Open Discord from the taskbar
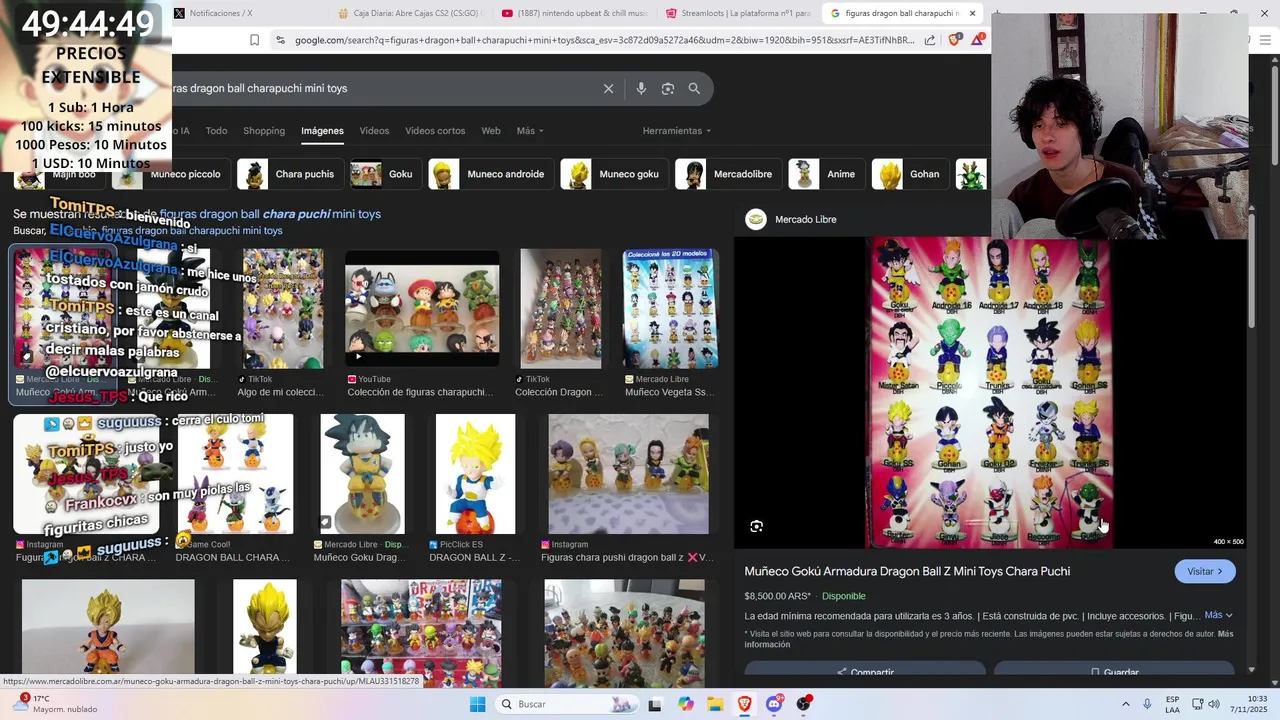Image resolution: width=1280 pixels, height=720 pixels. 774,704
